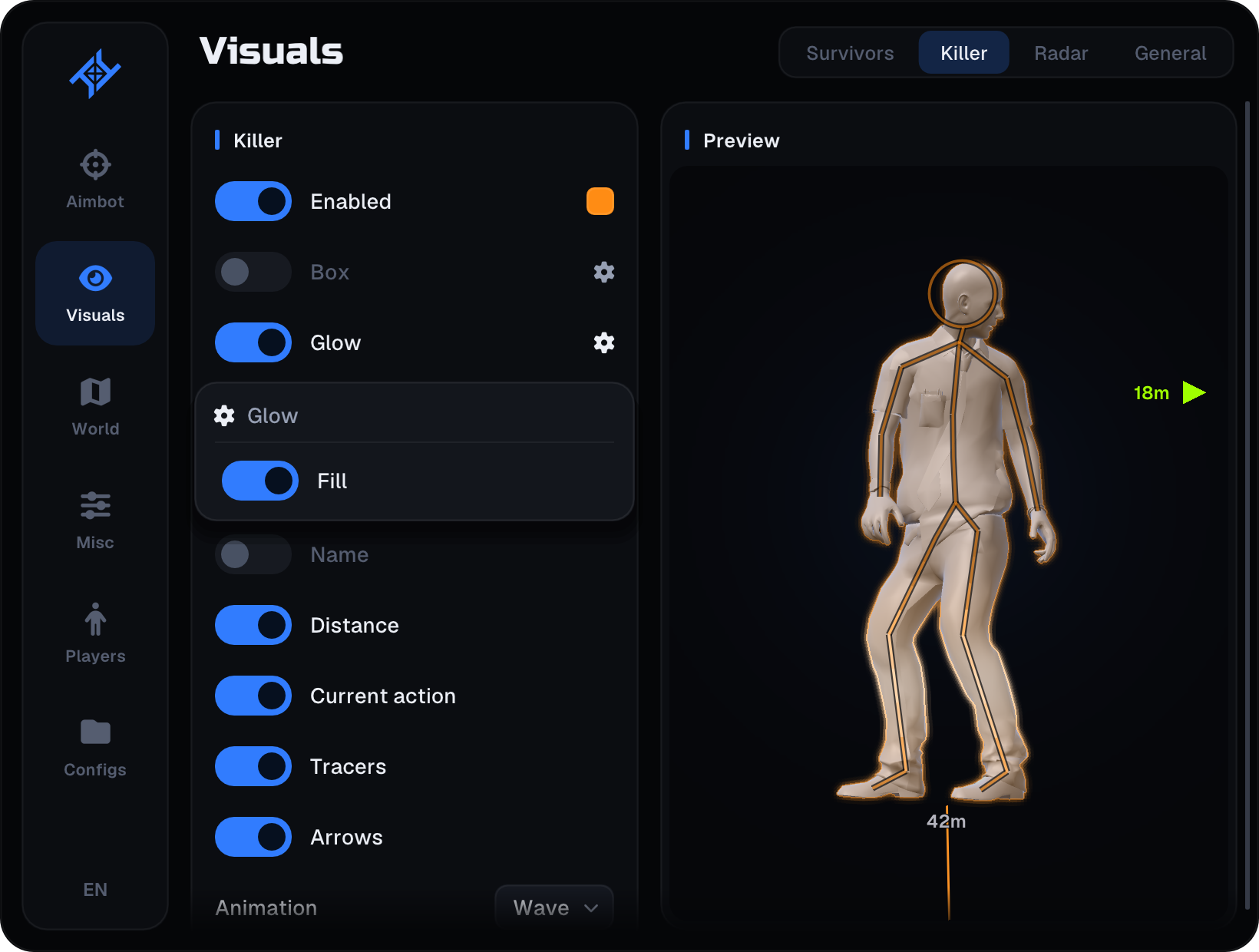Viewport: 1259px width, 952px height.
Task: Open Box settings gear
Action: click(x=604, y=272)
